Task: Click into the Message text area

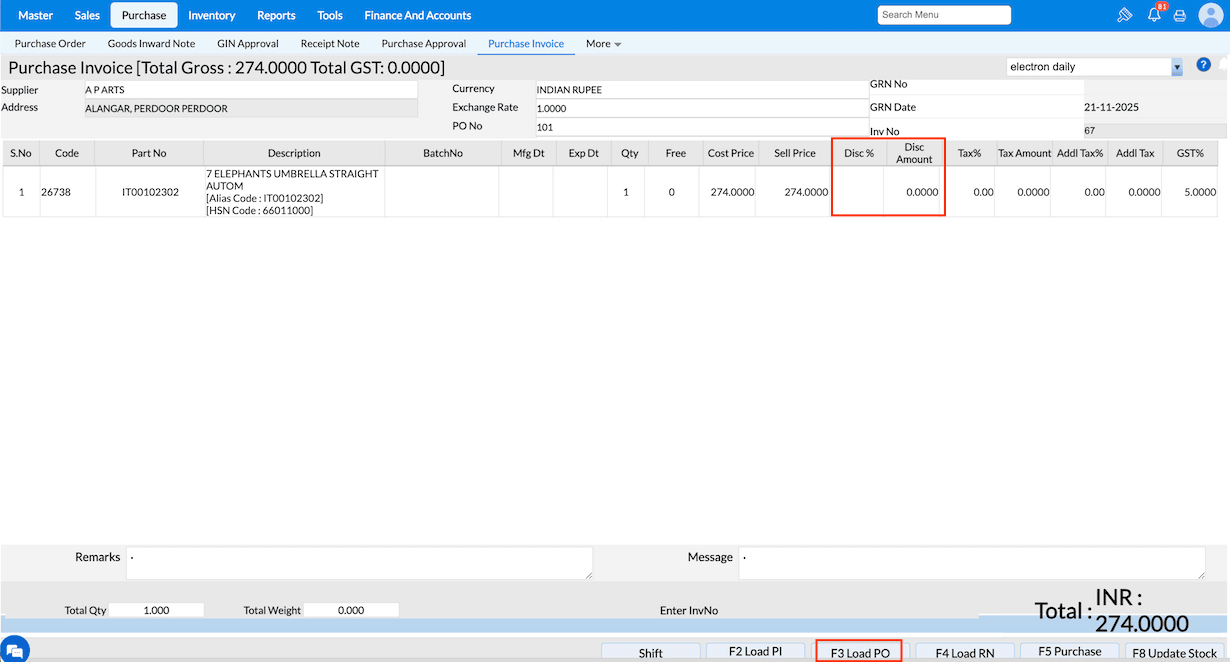Action: tap(972, 563)
